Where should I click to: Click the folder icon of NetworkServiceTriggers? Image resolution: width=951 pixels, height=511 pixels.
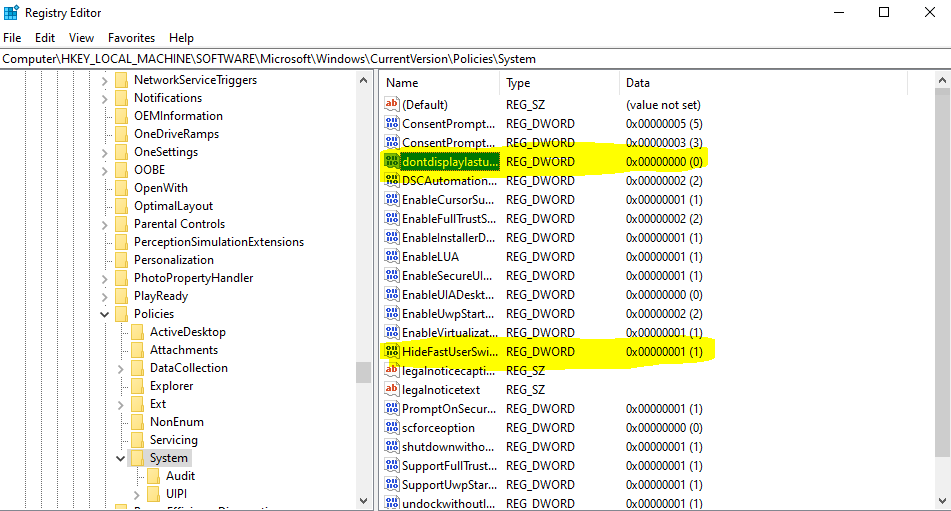[x=121, y=80]
